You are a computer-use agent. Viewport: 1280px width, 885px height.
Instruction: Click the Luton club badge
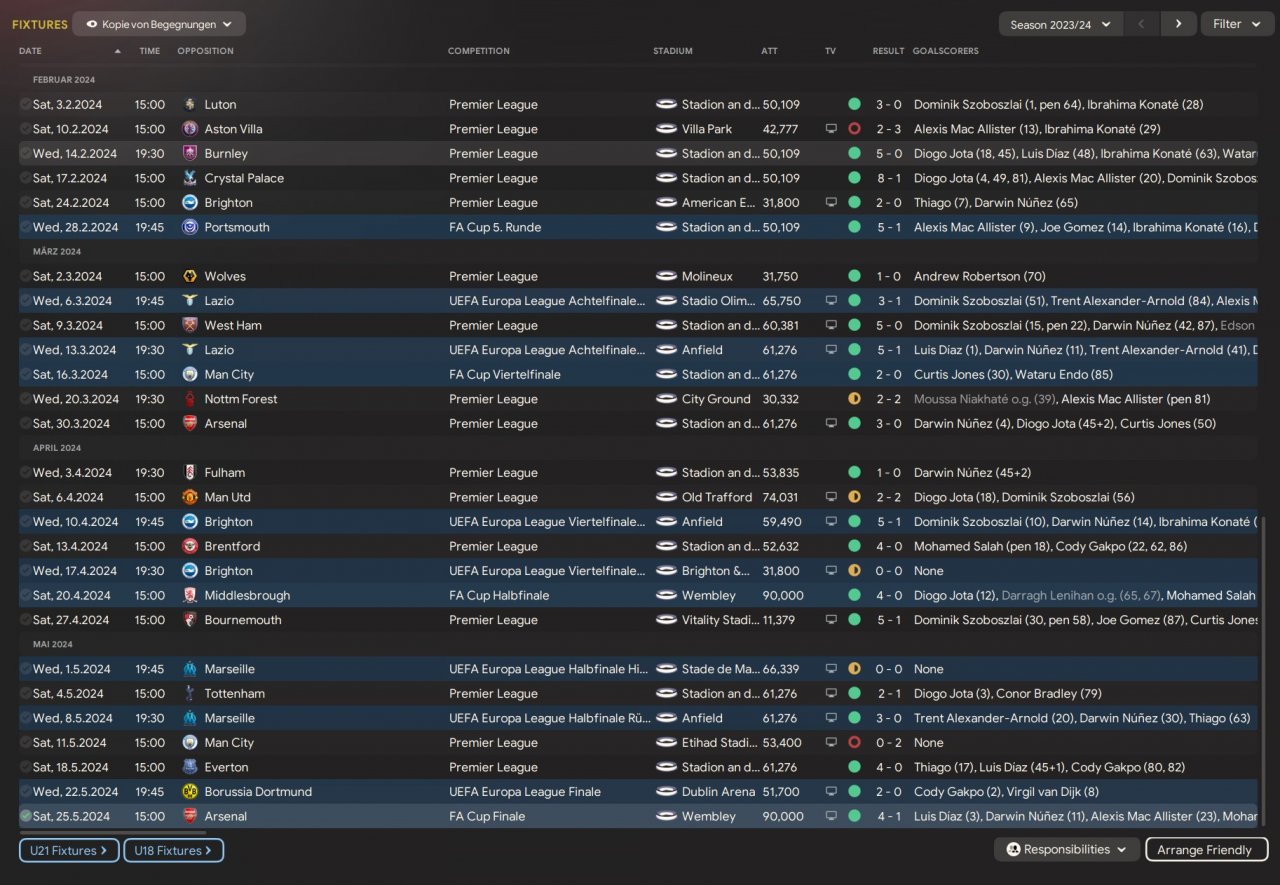tap(190, 104)
